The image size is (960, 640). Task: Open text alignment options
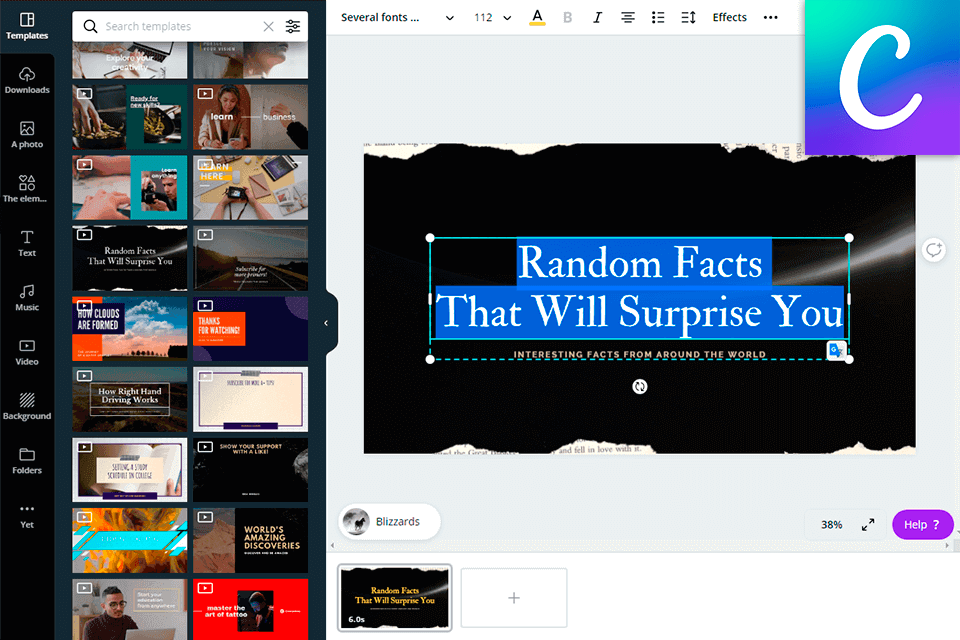pyautogui.click(x=628, y=17)
